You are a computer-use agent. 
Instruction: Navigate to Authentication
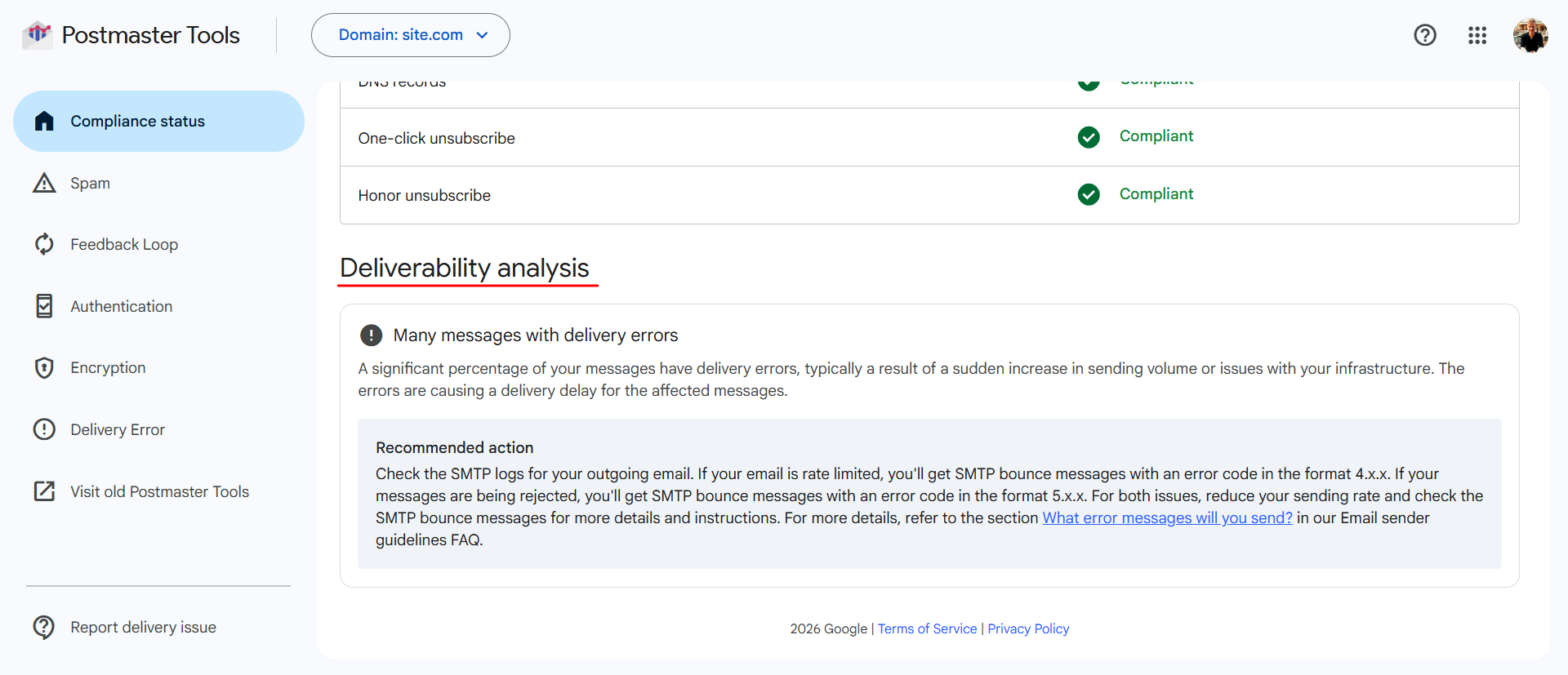click(122, 306)
